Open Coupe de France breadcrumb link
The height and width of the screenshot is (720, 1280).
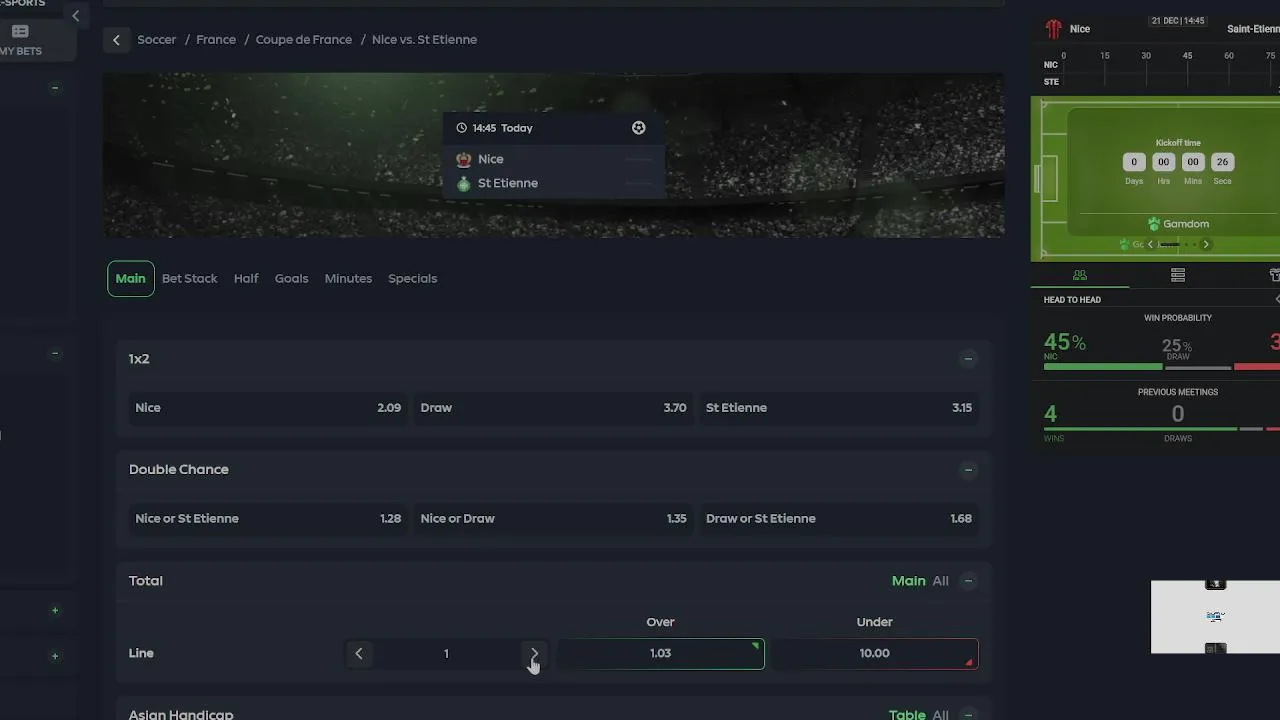click(x=304, y=40)
